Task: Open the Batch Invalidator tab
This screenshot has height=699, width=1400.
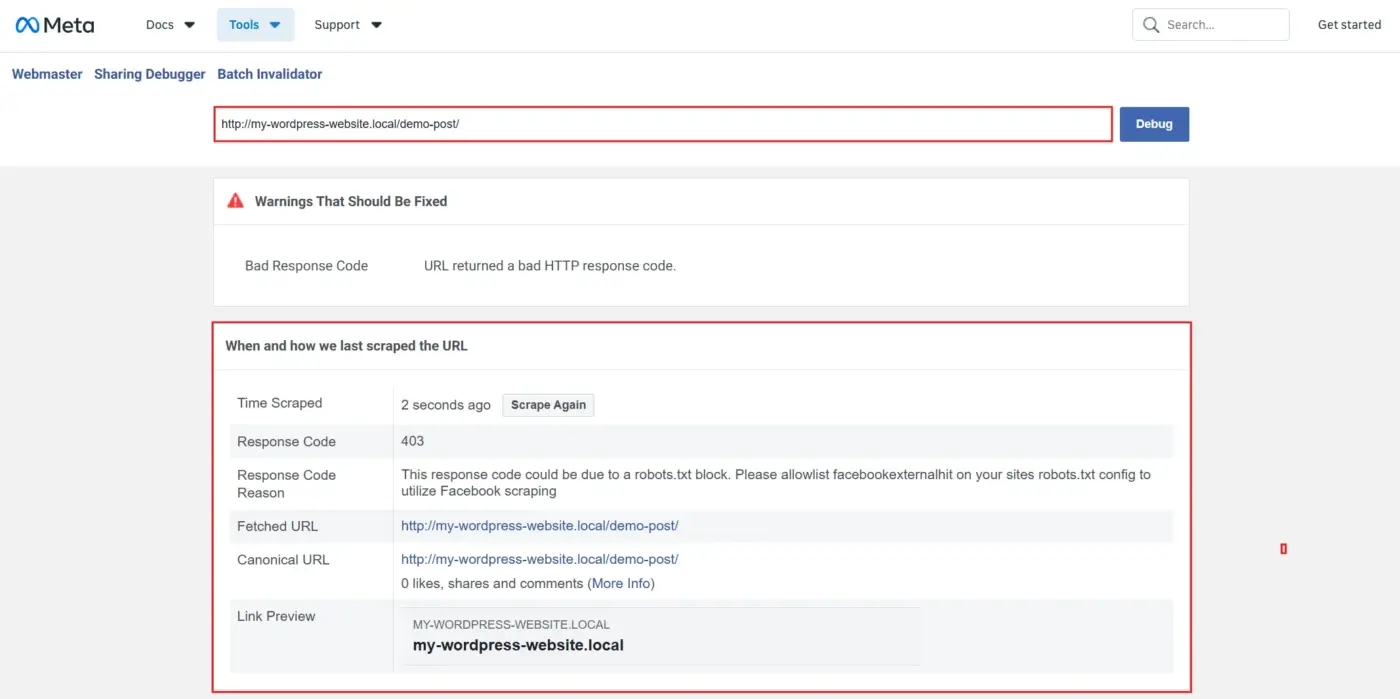Action: pyautogui.click(x=270, y=74)
